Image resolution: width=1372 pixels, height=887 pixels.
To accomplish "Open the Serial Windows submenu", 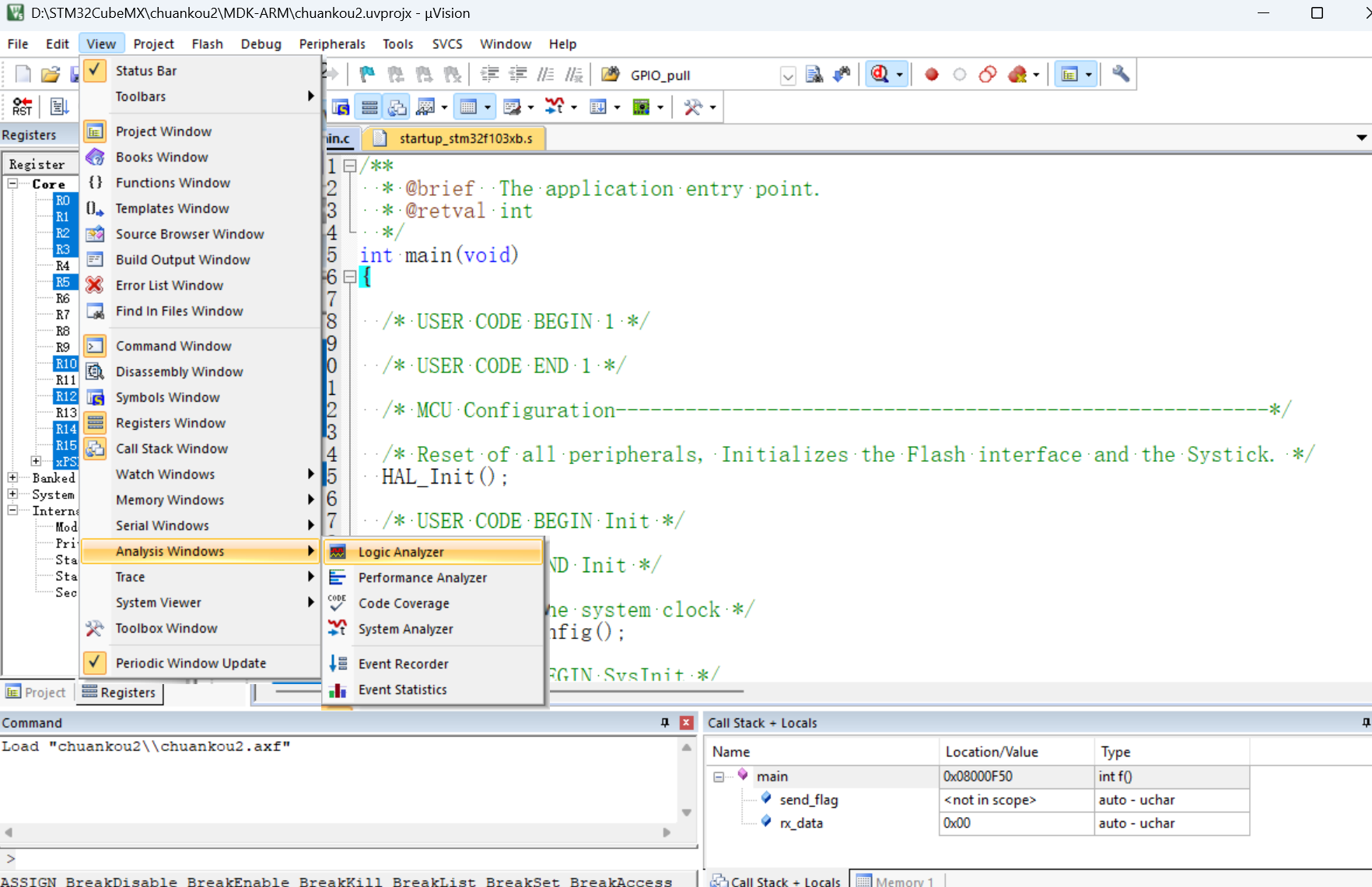I will tap(201, 526).
